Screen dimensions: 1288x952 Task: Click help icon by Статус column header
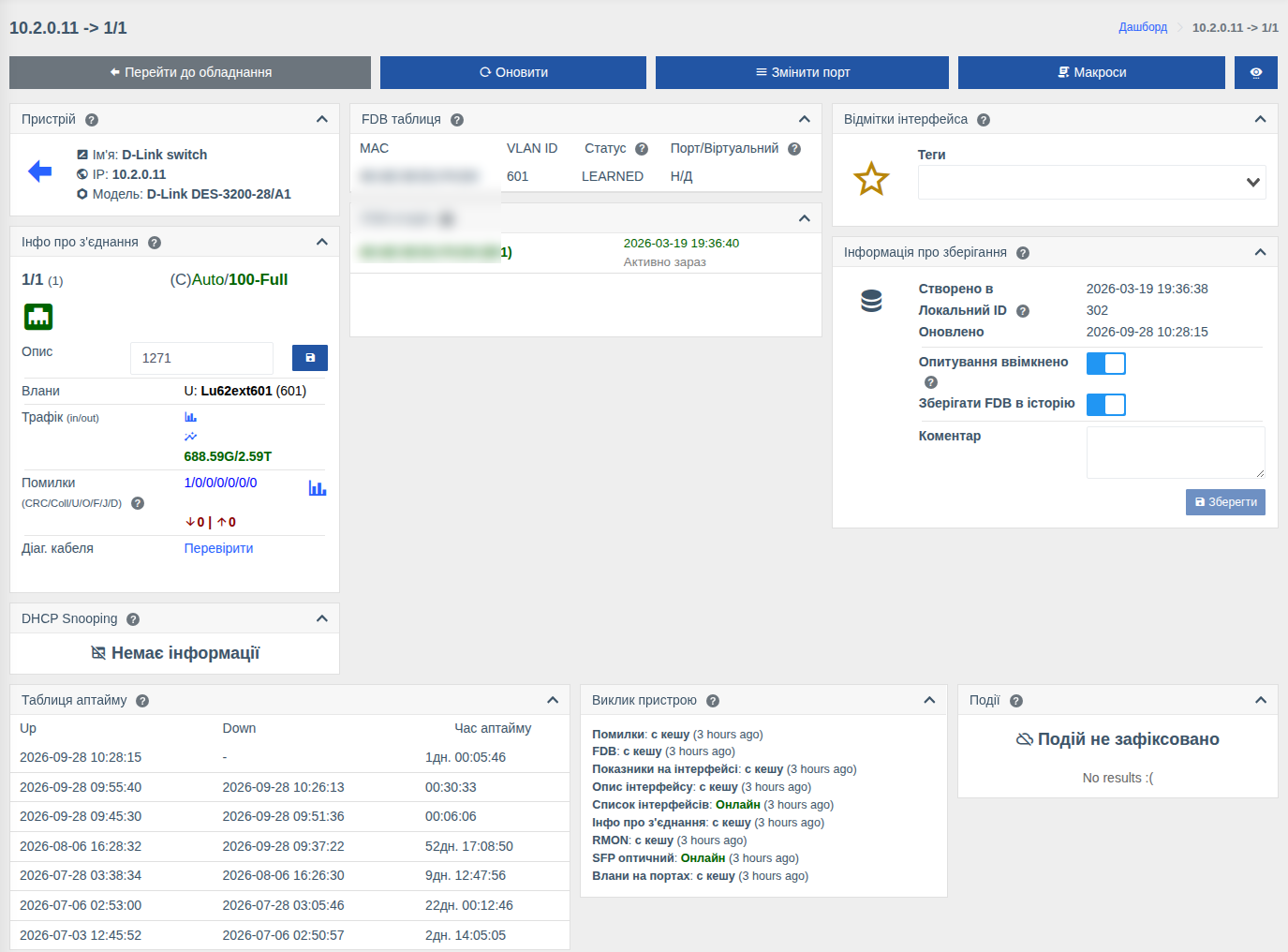[642, 149]
